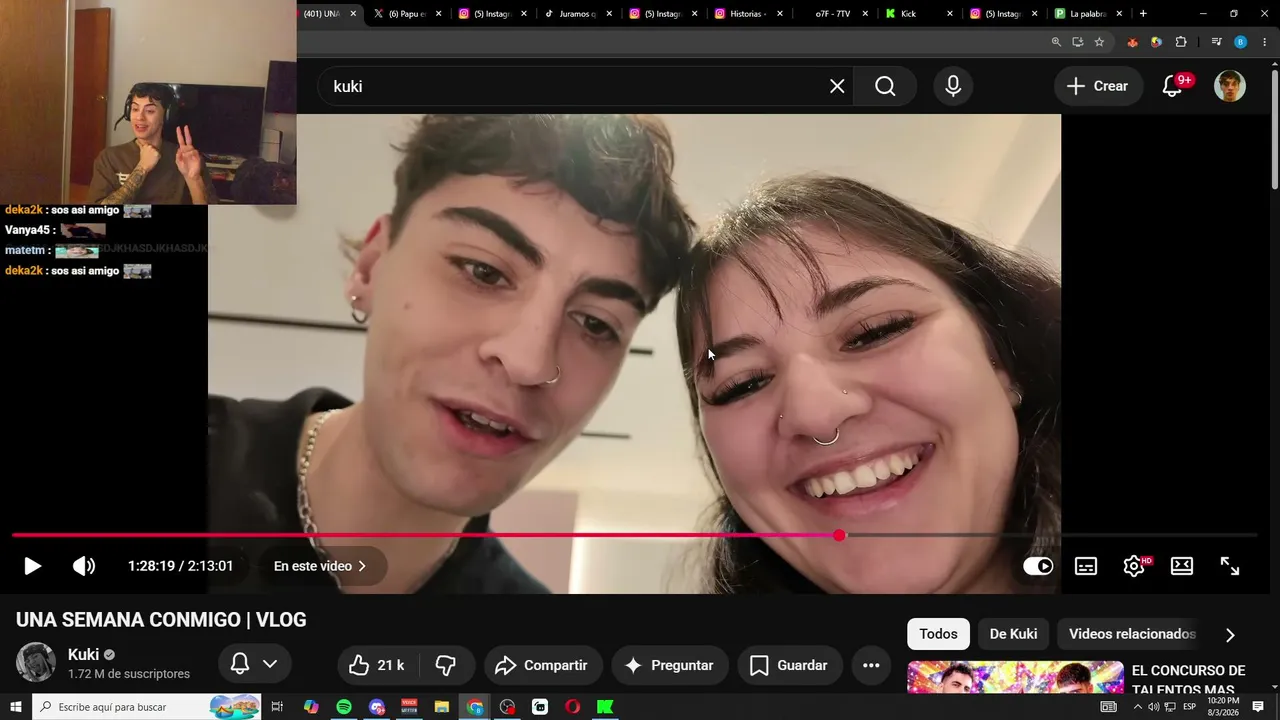Image resolution: width=1280 pixels, height=720 pixels.
Task: Click the YouTube search magnifier button
Action: [x=885, y=86]
